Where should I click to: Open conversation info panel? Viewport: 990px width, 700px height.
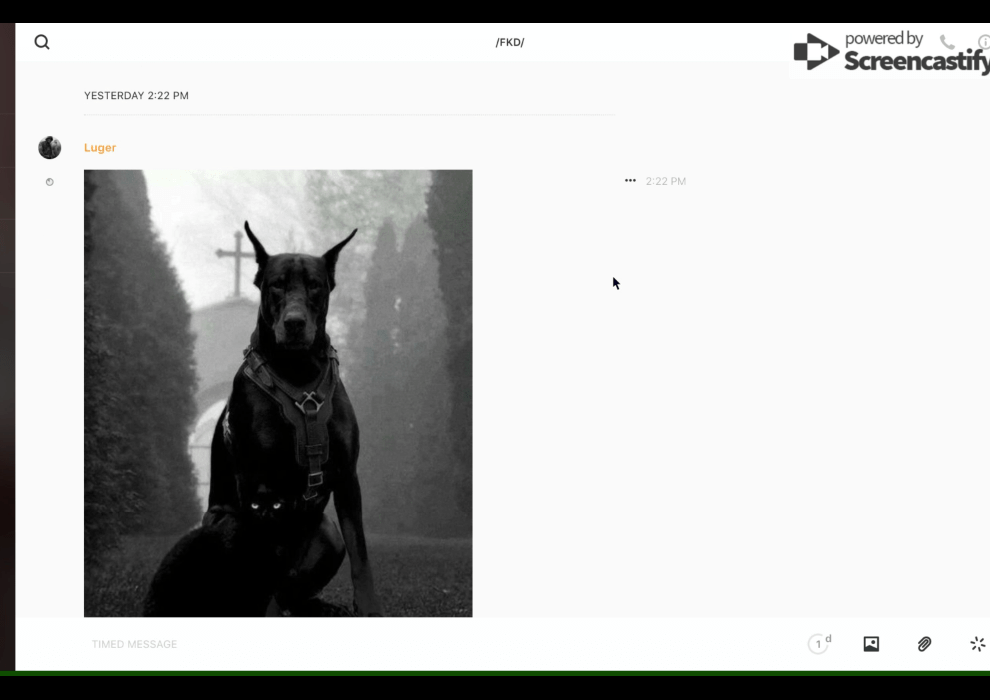click(x=983, y=42)
